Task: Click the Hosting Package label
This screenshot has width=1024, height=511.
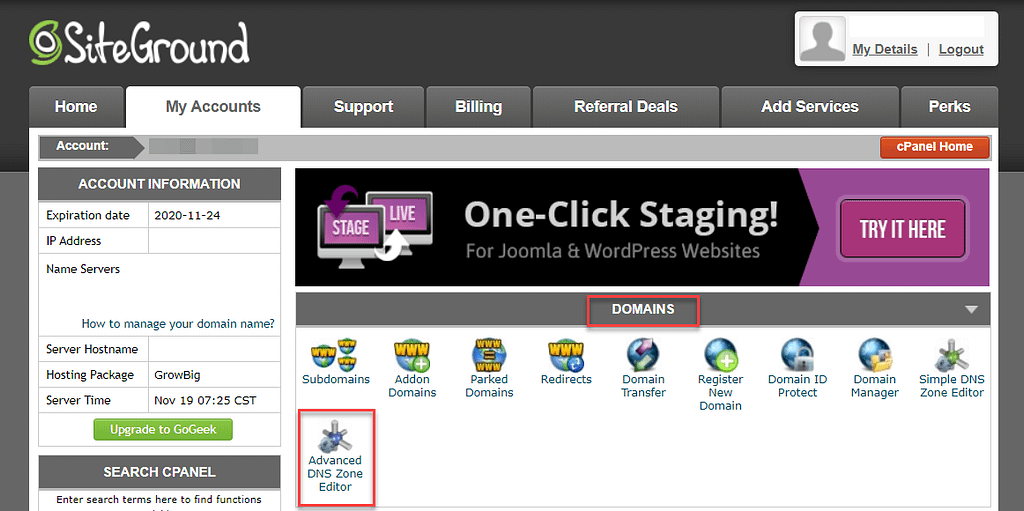Action: pyautogui.click(x=90, y=375)
